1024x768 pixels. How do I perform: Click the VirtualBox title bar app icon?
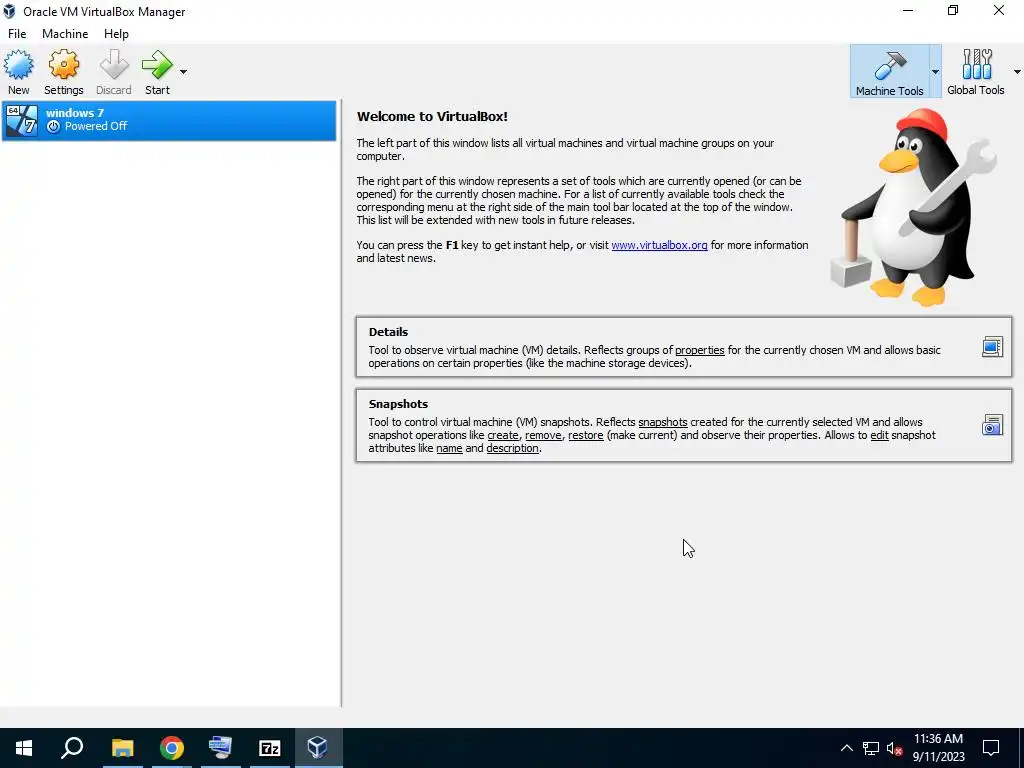(x=9, y=11)
